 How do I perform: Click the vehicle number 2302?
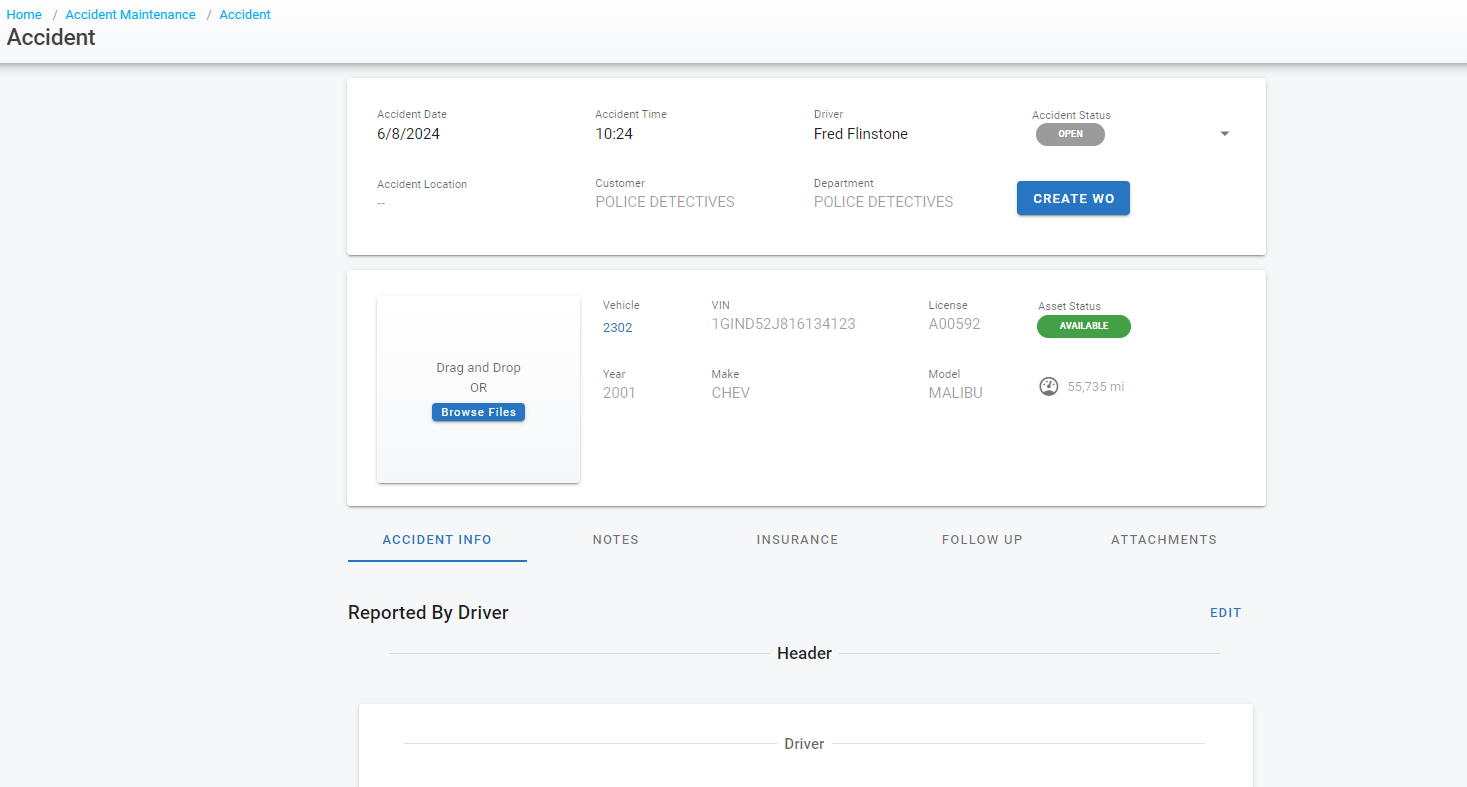(617, 327)
